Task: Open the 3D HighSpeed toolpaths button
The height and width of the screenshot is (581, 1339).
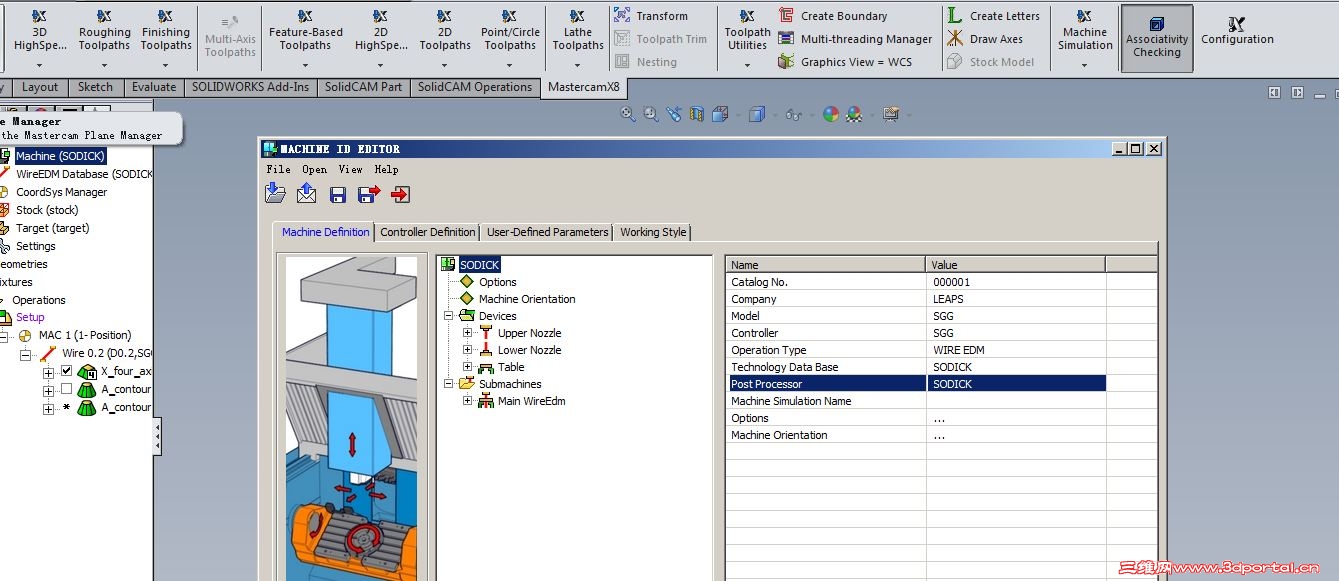Action: 40,38
